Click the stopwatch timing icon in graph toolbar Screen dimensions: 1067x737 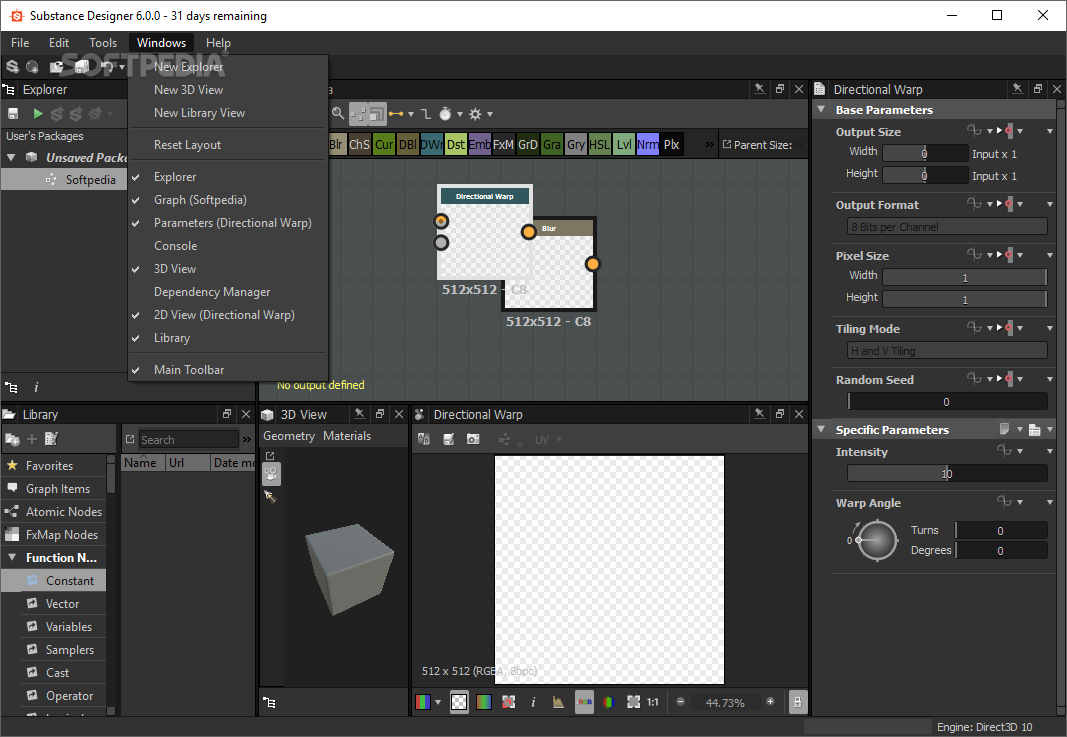click(x=445, y=114)
